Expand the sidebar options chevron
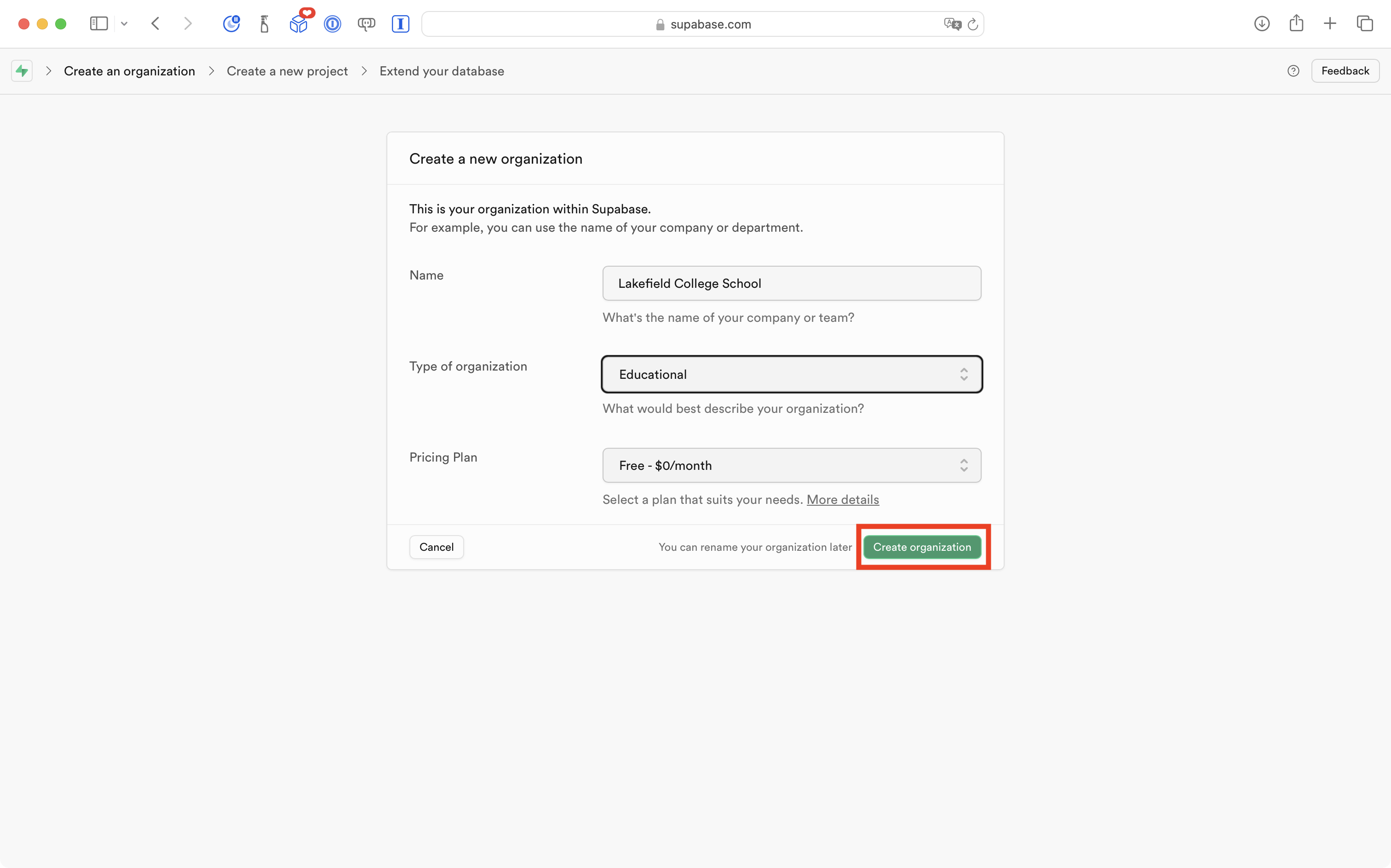 click(x=124, y=24)
